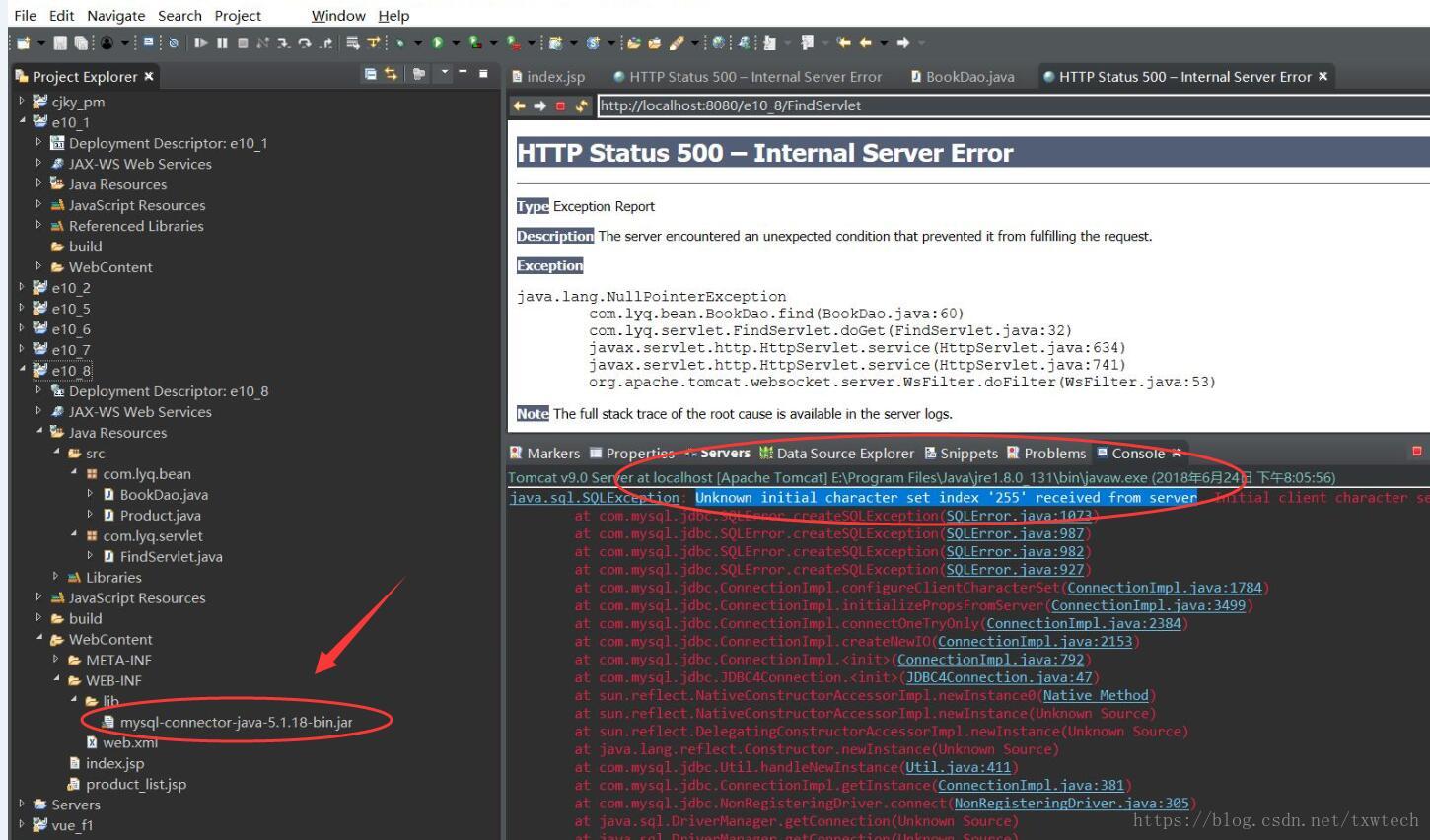
Task: Open the File menu
Action: coord(25,15)
